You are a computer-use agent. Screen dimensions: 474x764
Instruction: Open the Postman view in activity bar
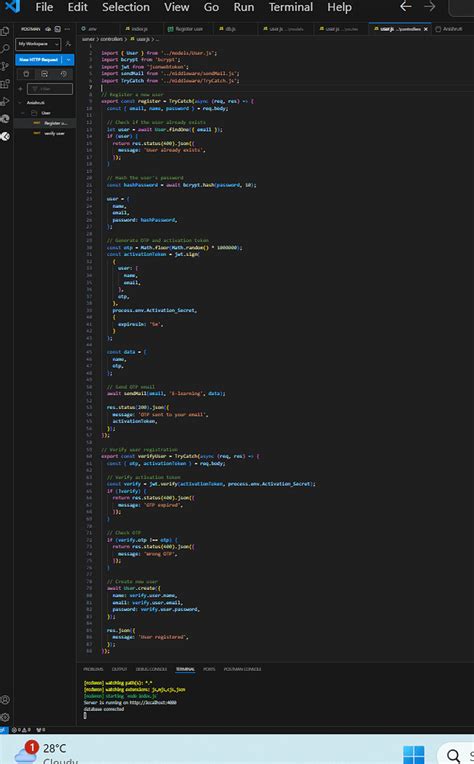coord(5,136)
